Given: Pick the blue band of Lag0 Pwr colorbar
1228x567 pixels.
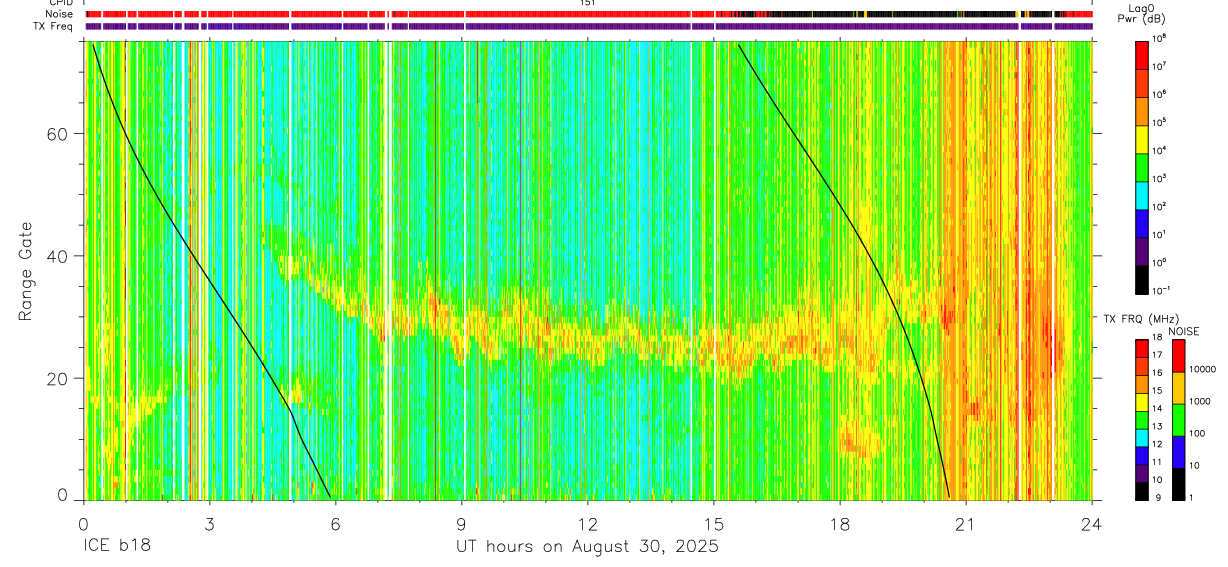Looking at the screenshot, I should pos(1141,222).
